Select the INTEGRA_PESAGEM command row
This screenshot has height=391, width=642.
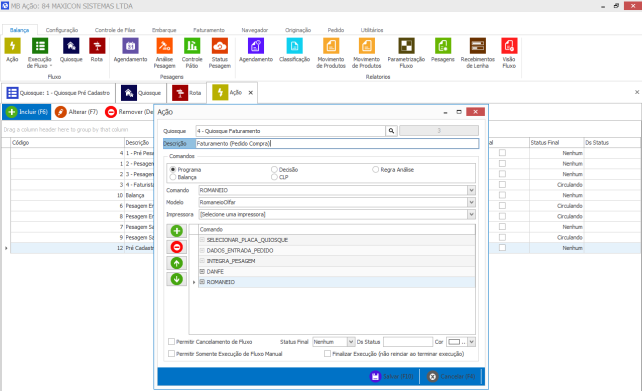coord(337,261)
